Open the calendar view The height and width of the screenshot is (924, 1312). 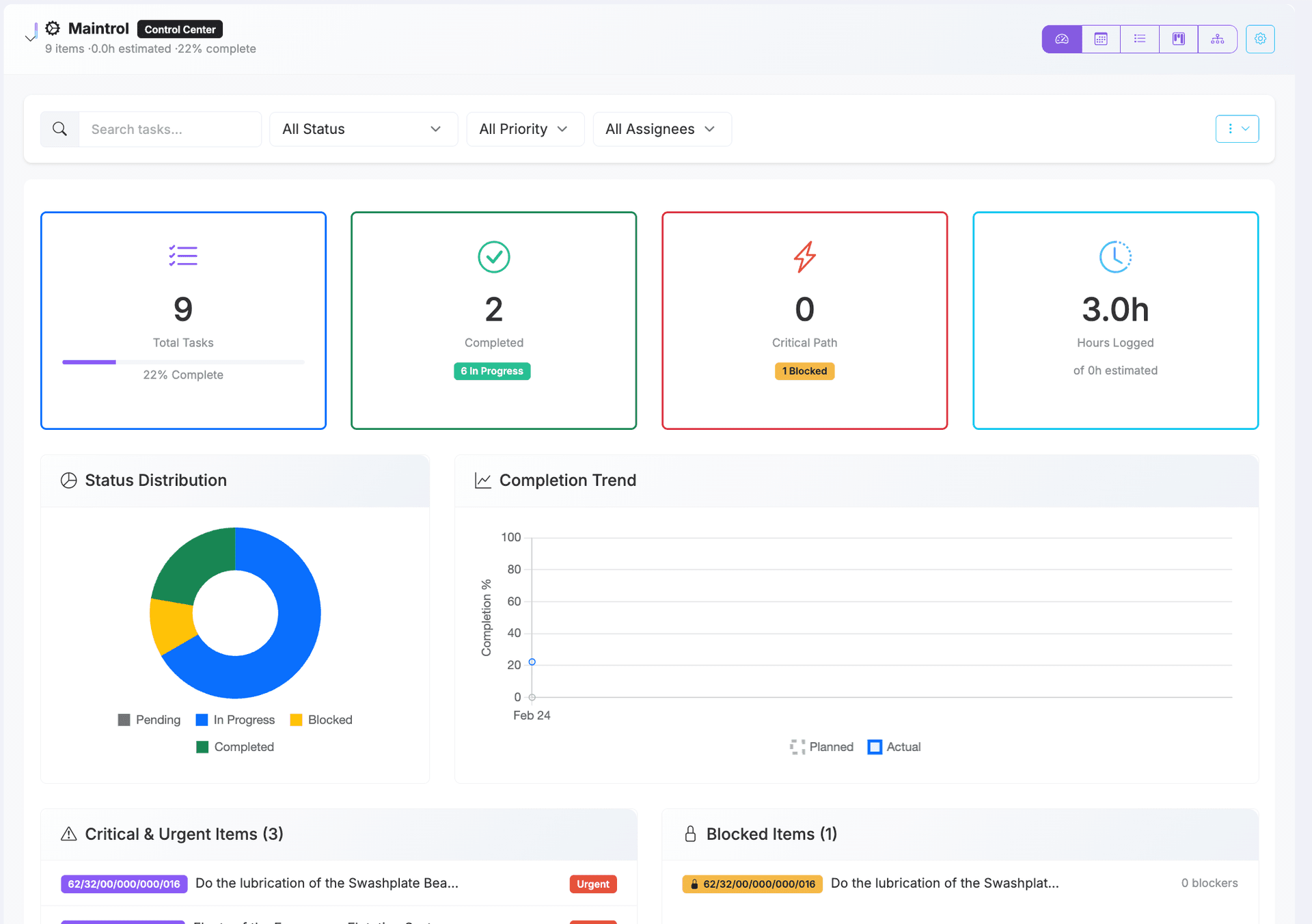click(x=1100, y=39)
